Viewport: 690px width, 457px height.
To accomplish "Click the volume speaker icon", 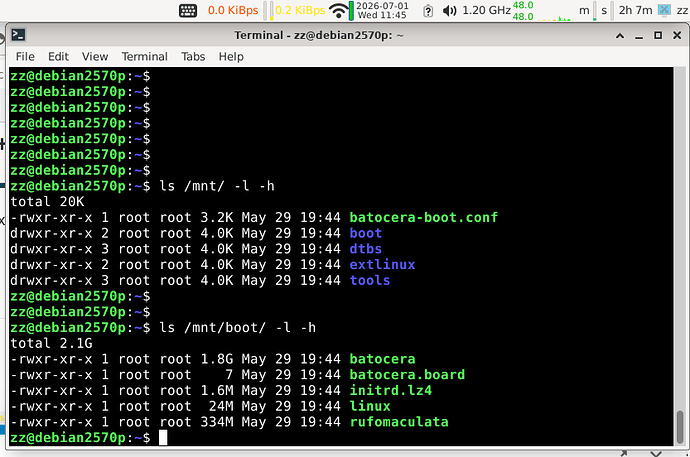I will coord(449,11).
